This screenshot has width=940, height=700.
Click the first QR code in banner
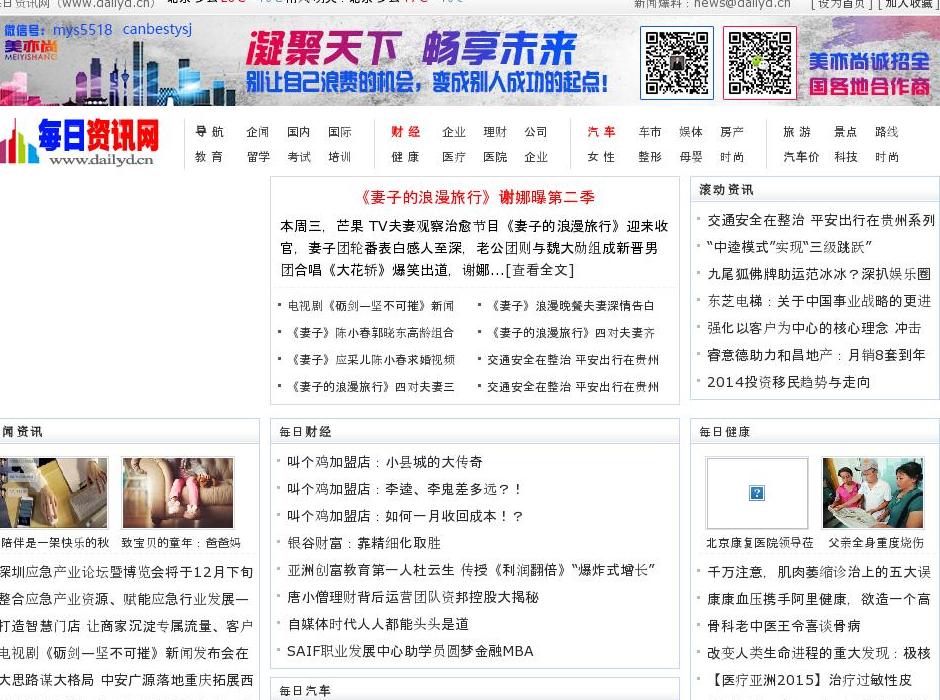click(x=677, y=63)
